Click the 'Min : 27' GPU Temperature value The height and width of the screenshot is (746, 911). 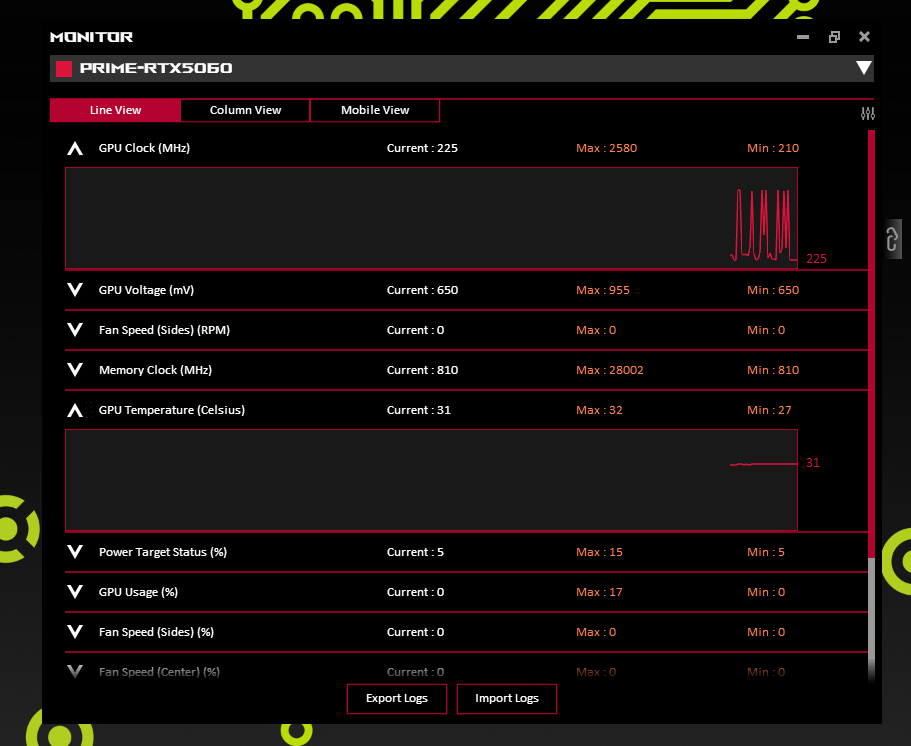point(769,410)
